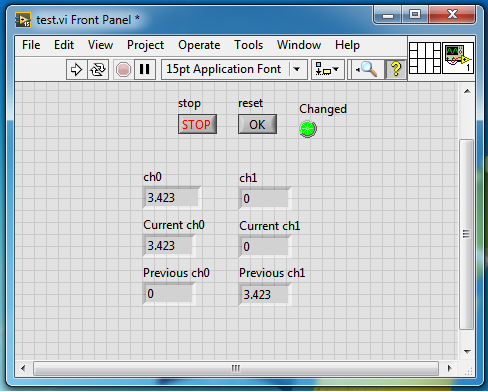Click the Previous ch1 value field
Image resolution: width=488 pixels, height=392 pixels.
(265, 295)
